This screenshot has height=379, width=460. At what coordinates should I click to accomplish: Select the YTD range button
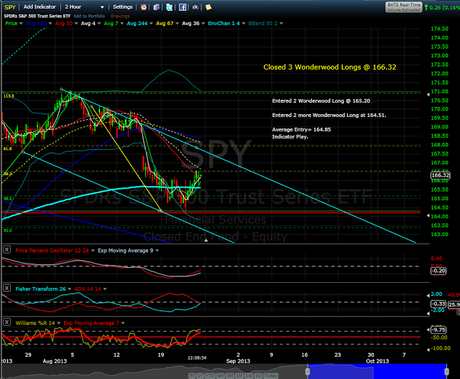click(210, 376)
